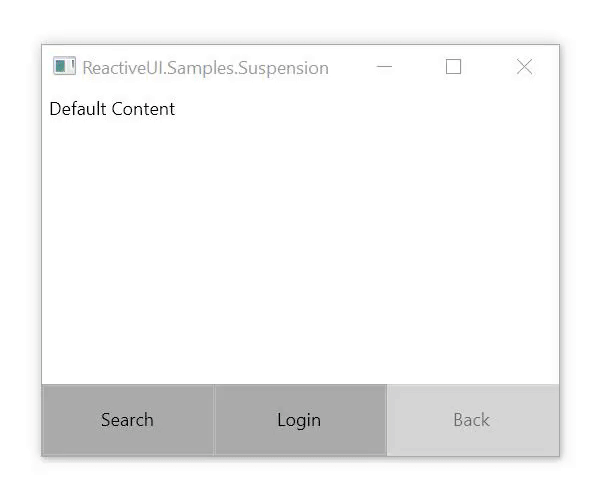Click the empty white content area

(300, 250)
